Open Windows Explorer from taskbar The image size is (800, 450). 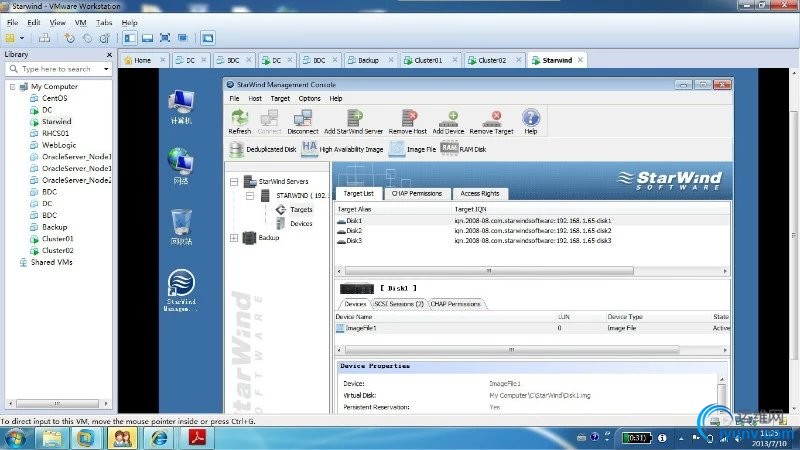click(52, 438)
